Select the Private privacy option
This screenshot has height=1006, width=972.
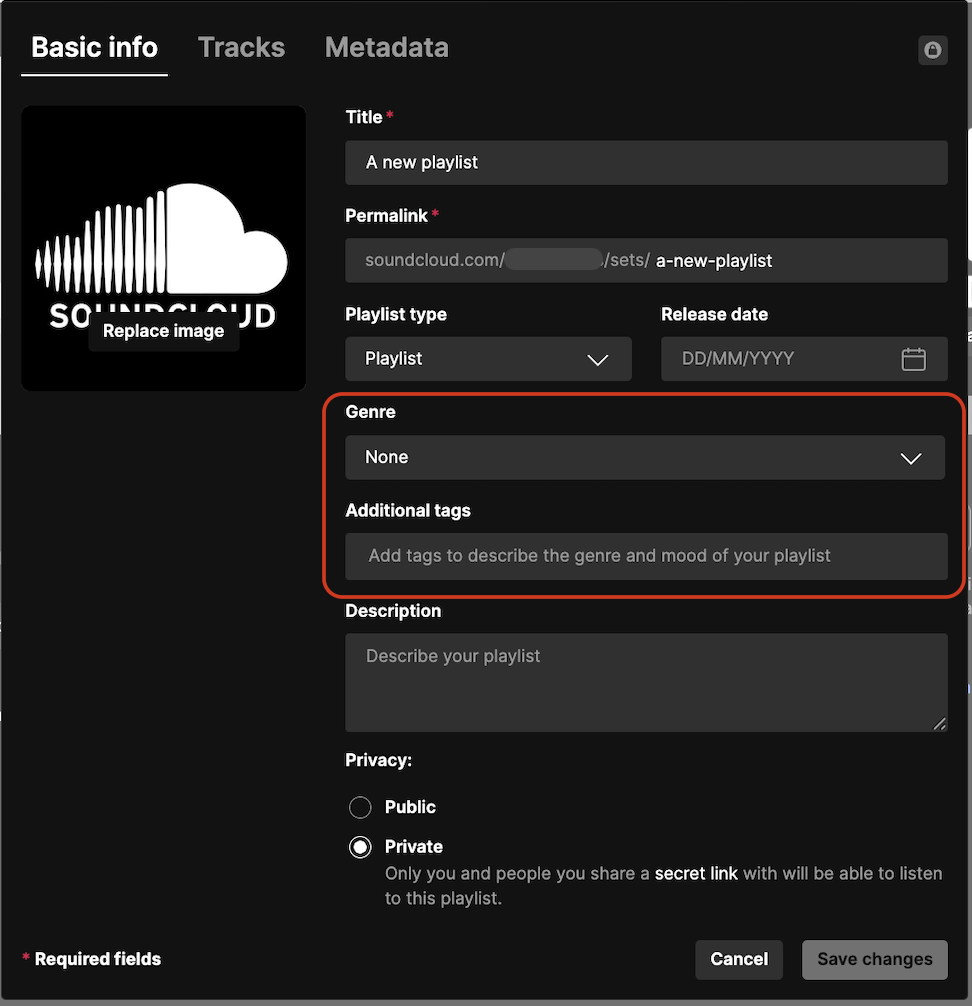[360, 847]
